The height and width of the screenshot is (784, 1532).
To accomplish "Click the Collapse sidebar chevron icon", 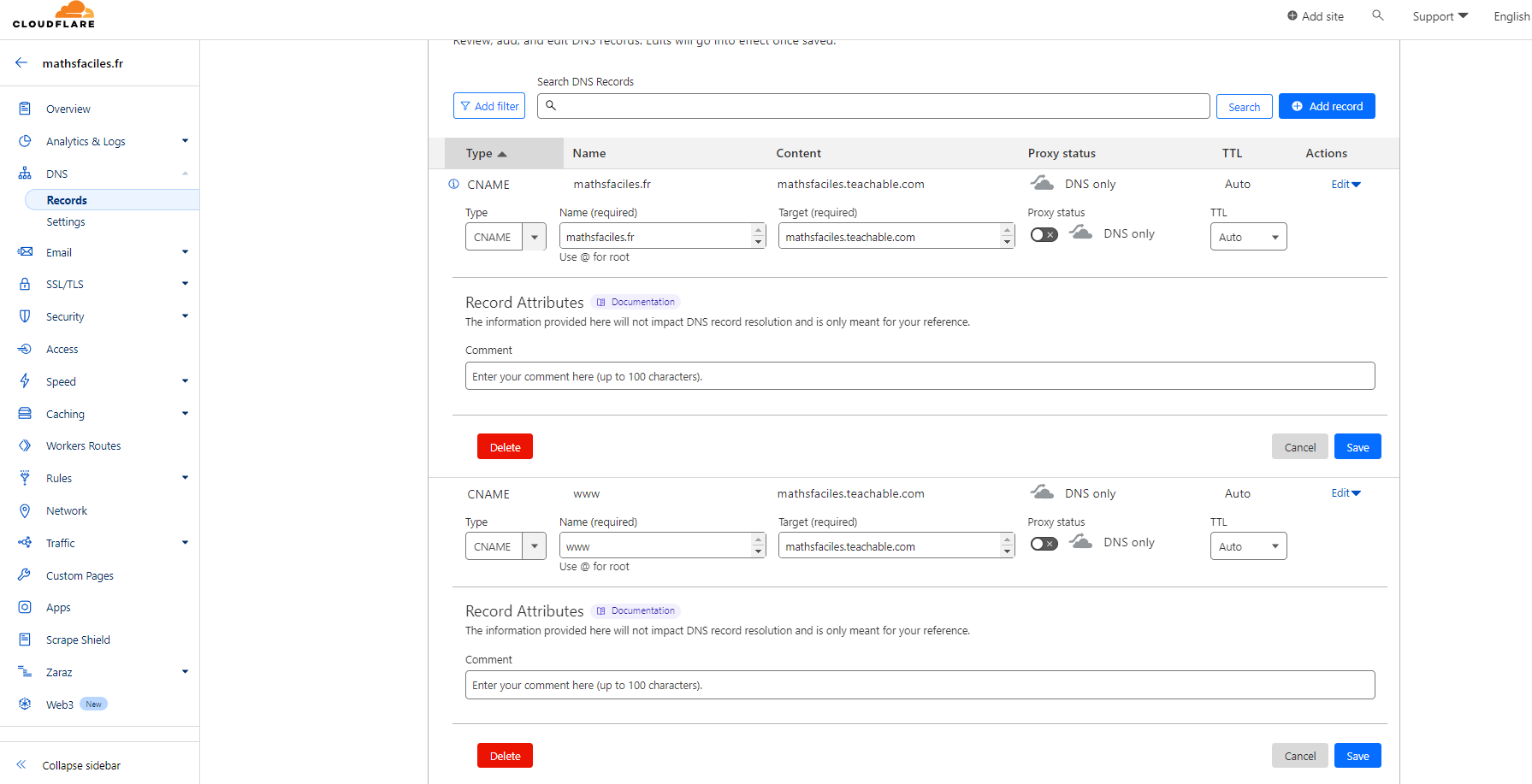I will [x=21, y=765].
